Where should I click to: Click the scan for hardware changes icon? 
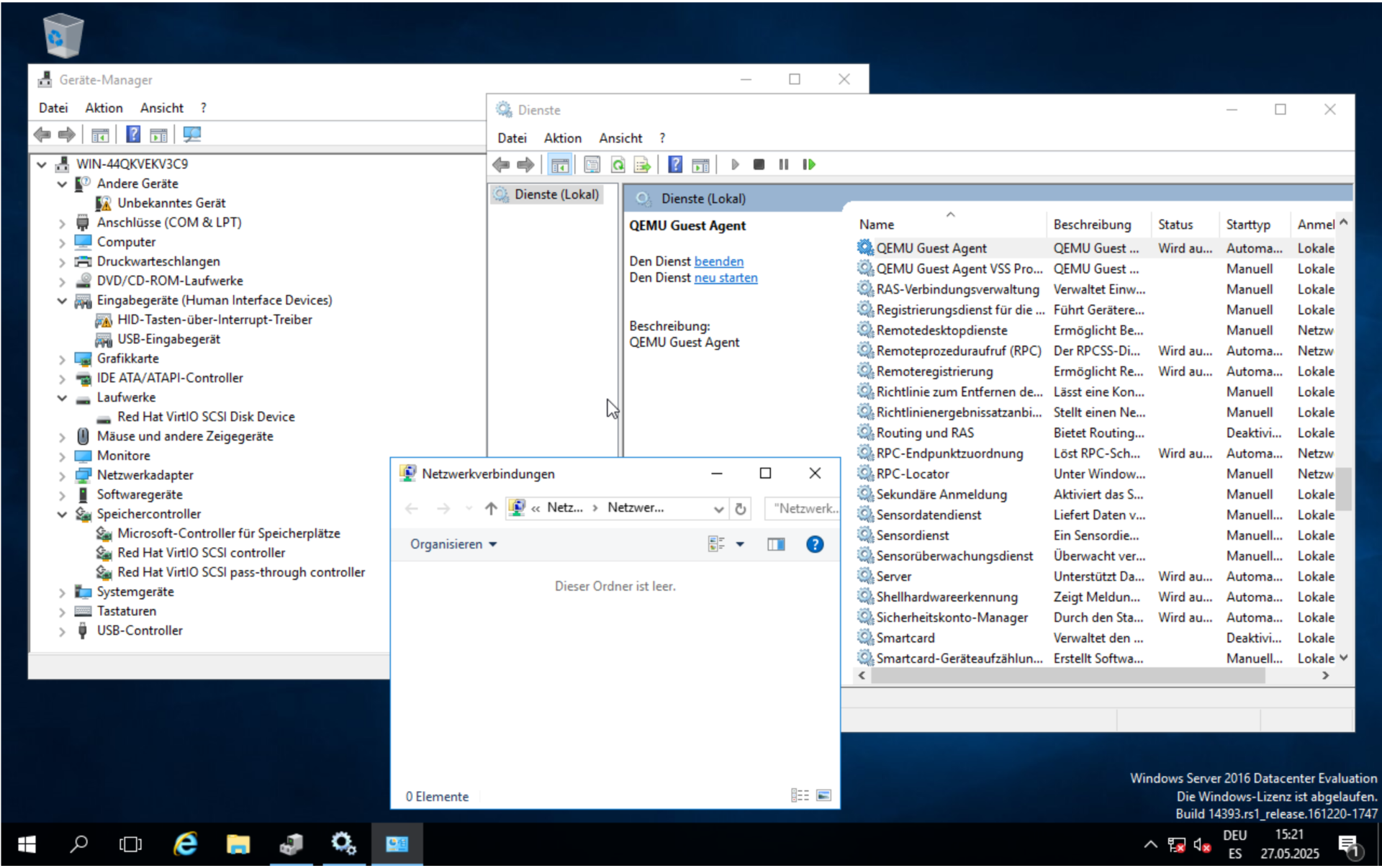tap(191, 135)
